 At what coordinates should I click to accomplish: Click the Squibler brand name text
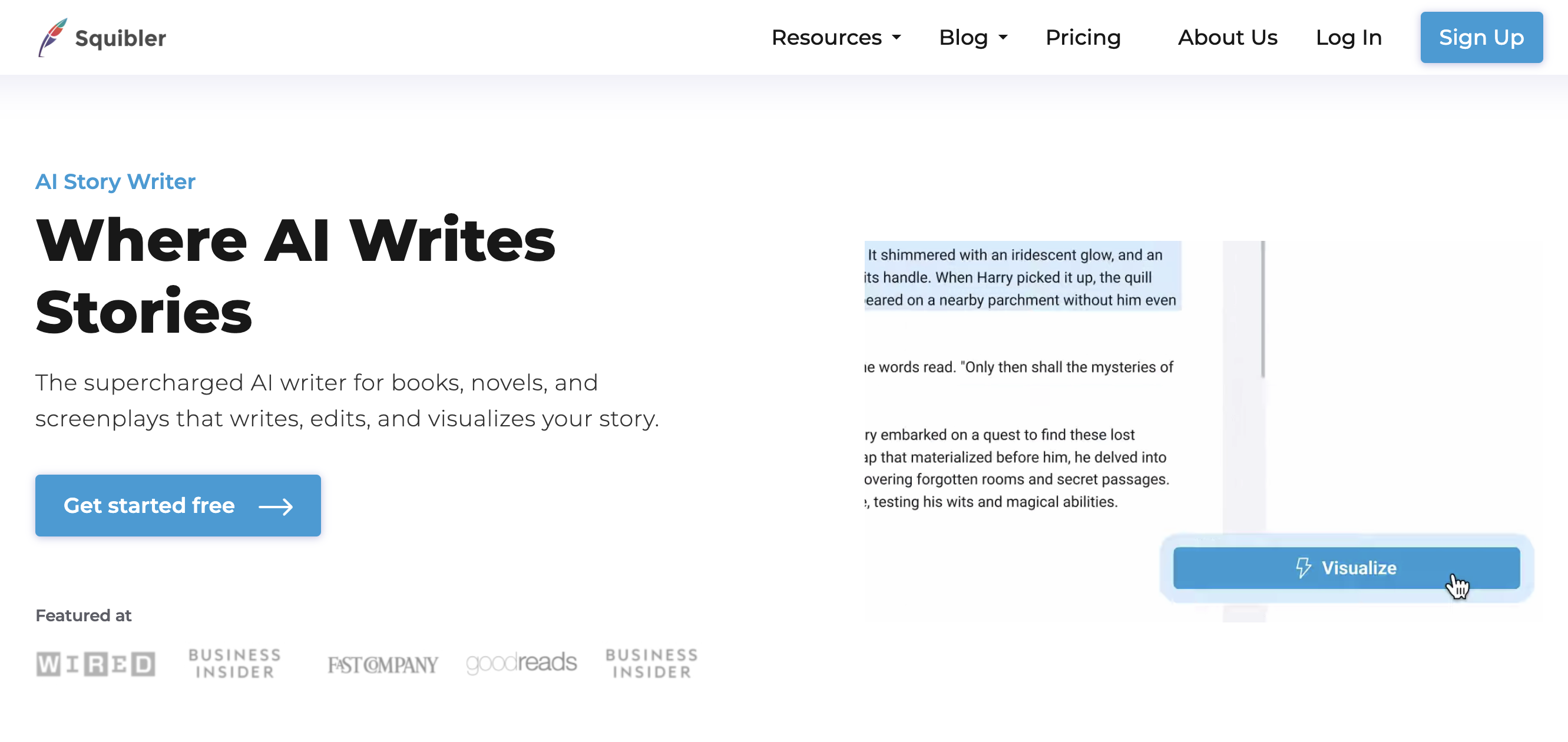tap(121, 38)
